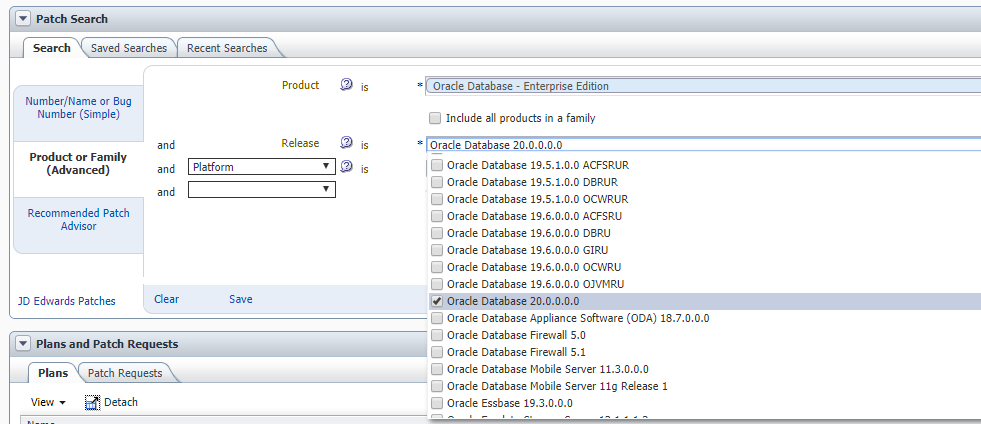
Task: Check Oracle Database 19.6.0.0.0 GIRU
Action: tap(437, 250)
